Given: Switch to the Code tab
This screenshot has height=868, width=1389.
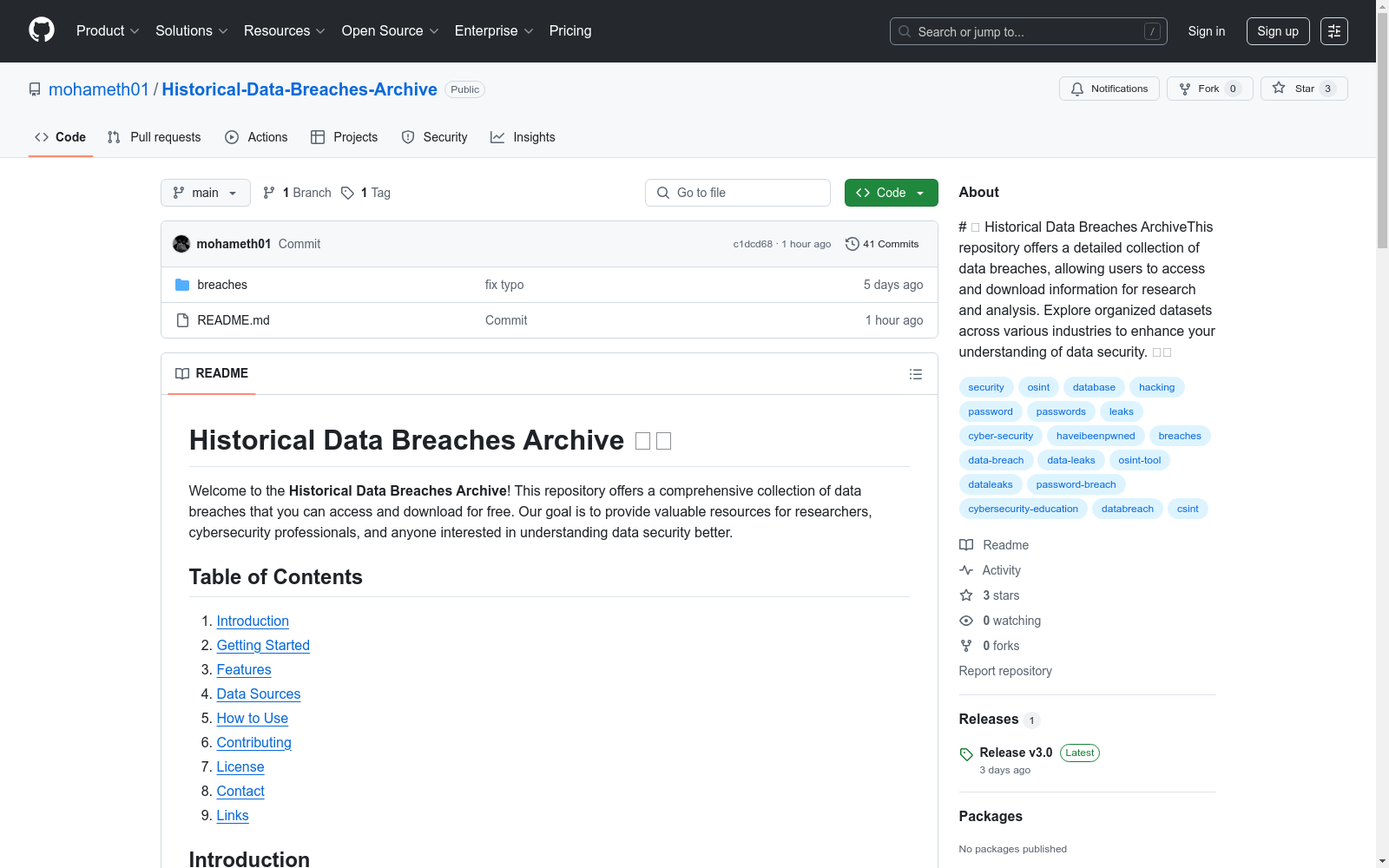Looking at the screenshot, I should point(61,137).
